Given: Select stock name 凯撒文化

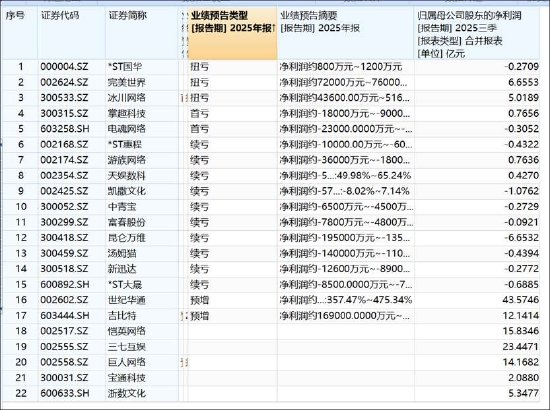Looking at the screenshot, I should pos(127,191).
